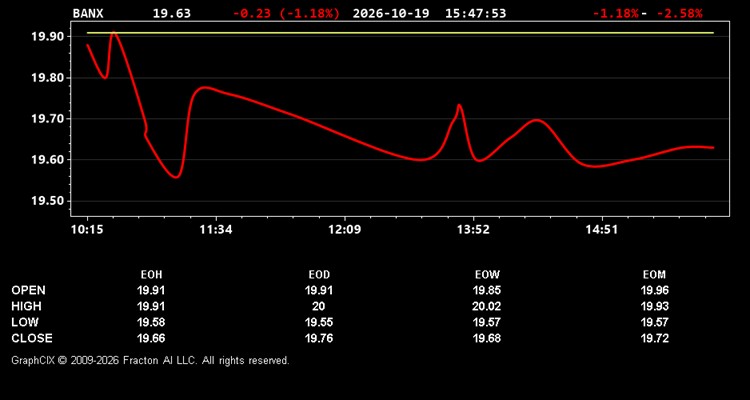Select EOH low value 19.58

click(x=151, y=322)
